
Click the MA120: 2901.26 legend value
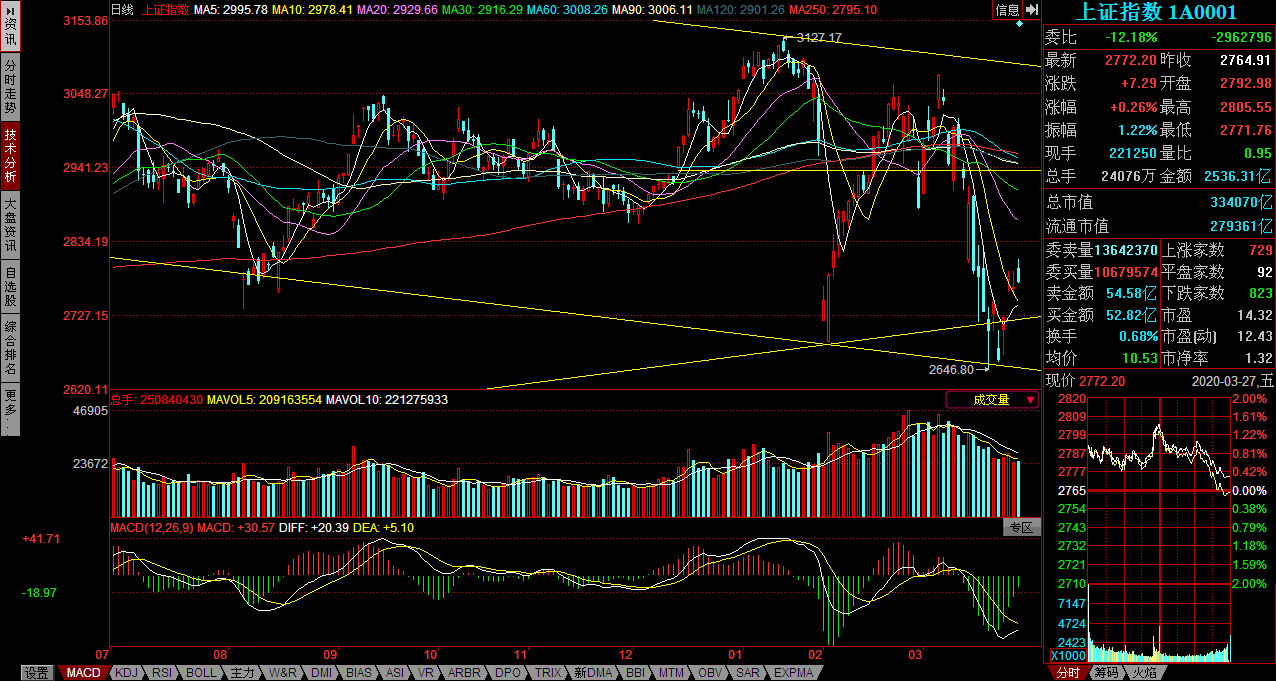pos(741,10)
